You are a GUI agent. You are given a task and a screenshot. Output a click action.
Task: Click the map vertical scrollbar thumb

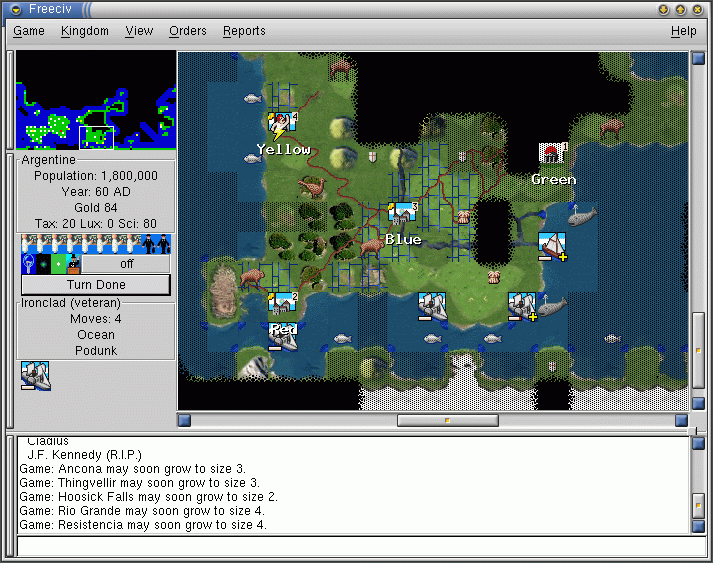698,350
